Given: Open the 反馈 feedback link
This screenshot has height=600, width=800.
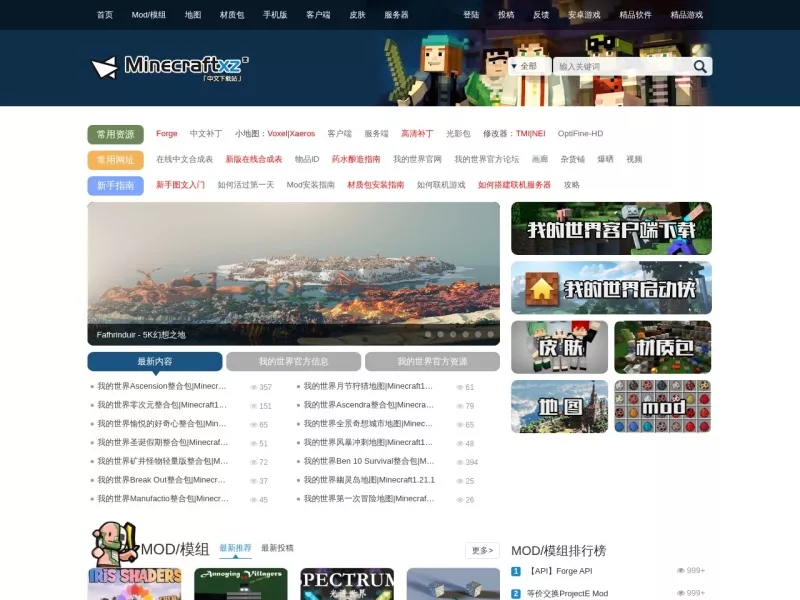Looking at the screenshot, I should click(x=541, y=15).
